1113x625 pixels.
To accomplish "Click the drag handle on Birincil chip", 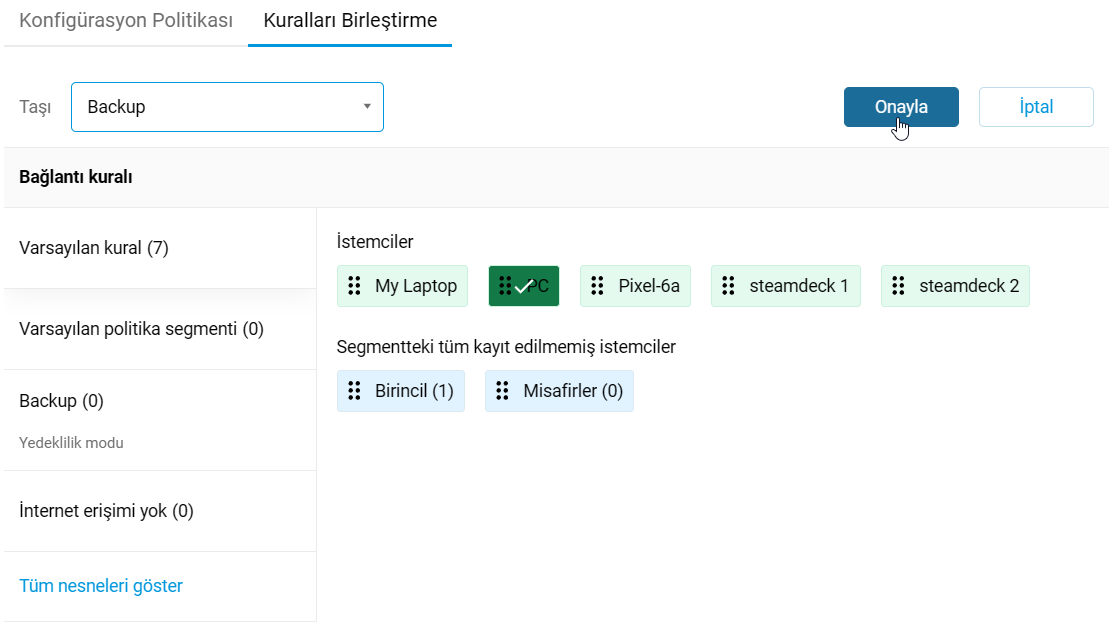I will (x=354, y=391).
